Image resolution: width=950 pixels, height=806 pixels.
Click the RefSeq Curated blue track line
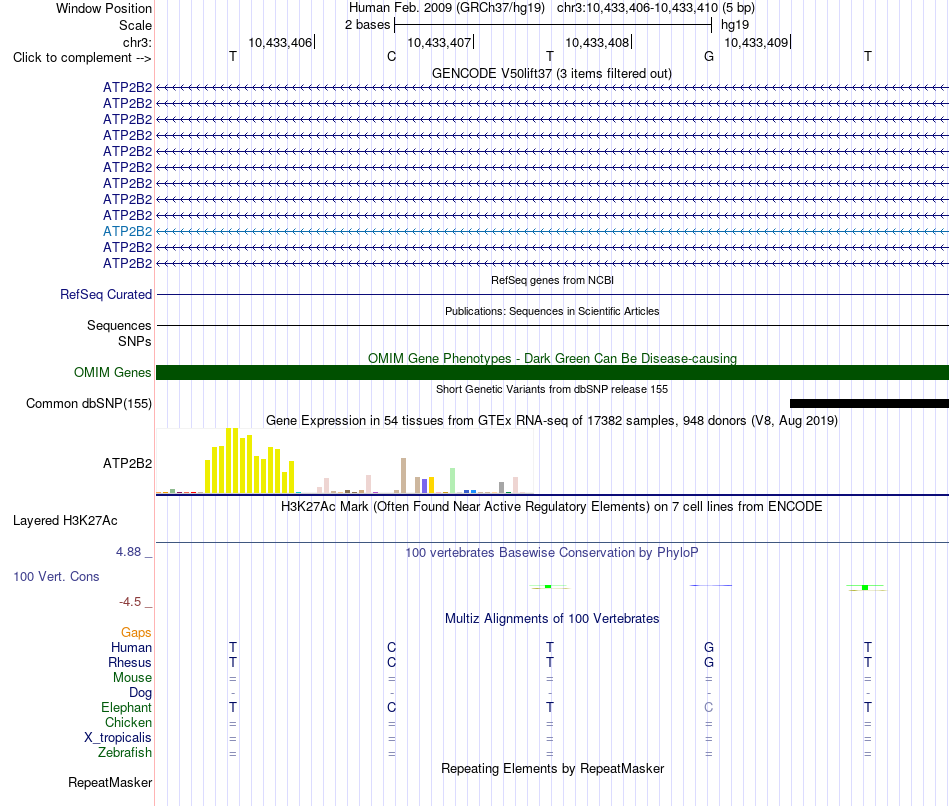point(552,295)
